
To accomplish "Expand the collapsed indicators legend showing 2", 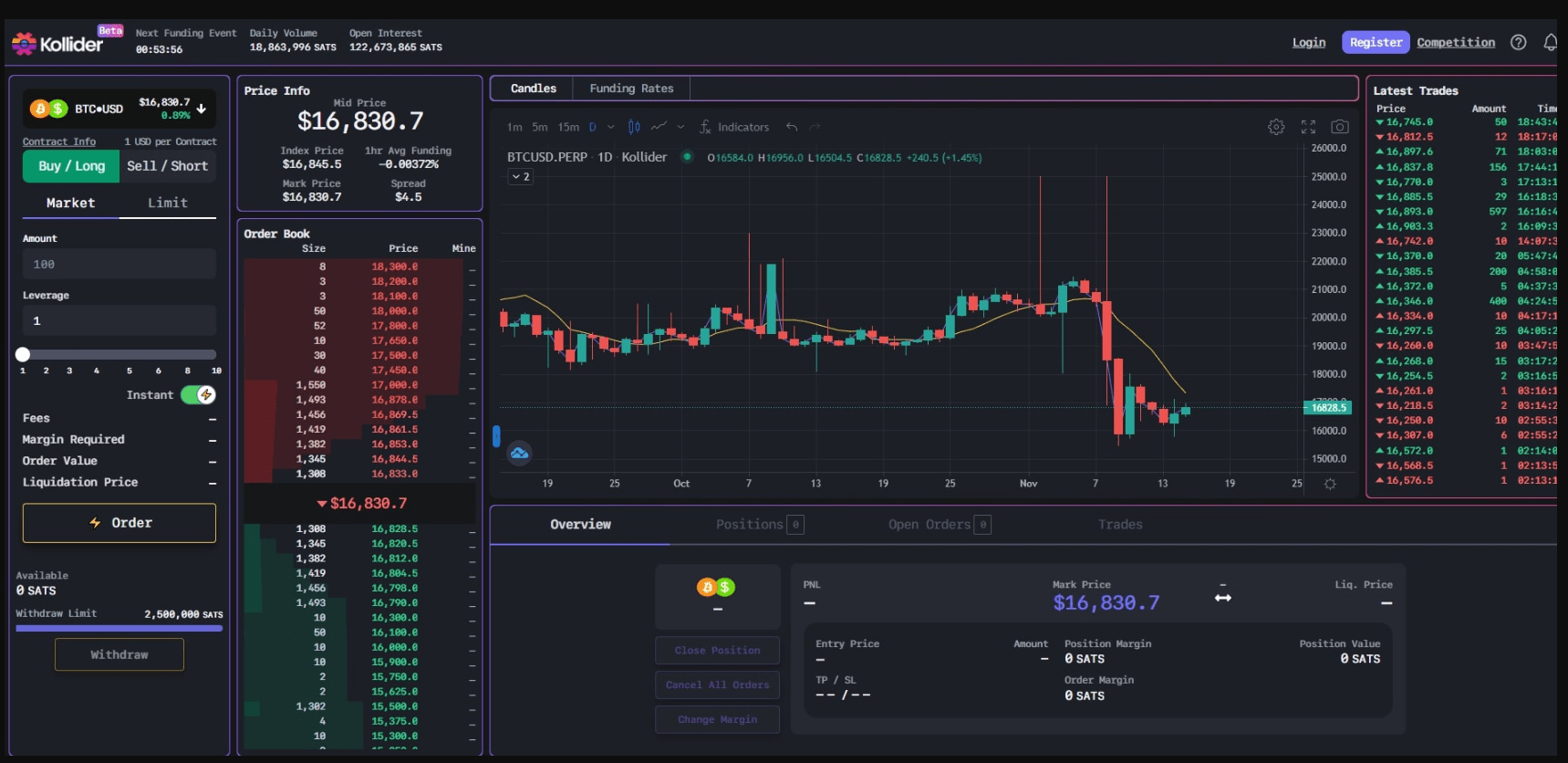I will (x=520, y=176).
